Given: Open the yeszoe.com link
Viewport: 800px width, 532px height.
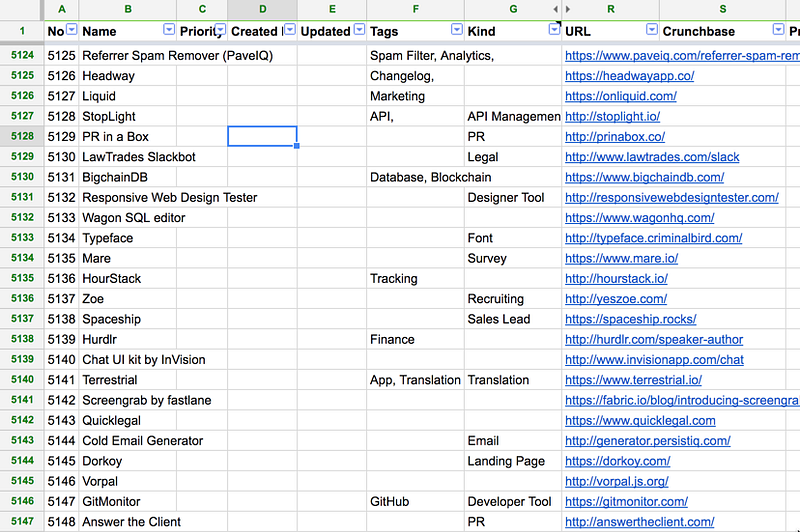Looking at the screenshot, I should [616, 299].
